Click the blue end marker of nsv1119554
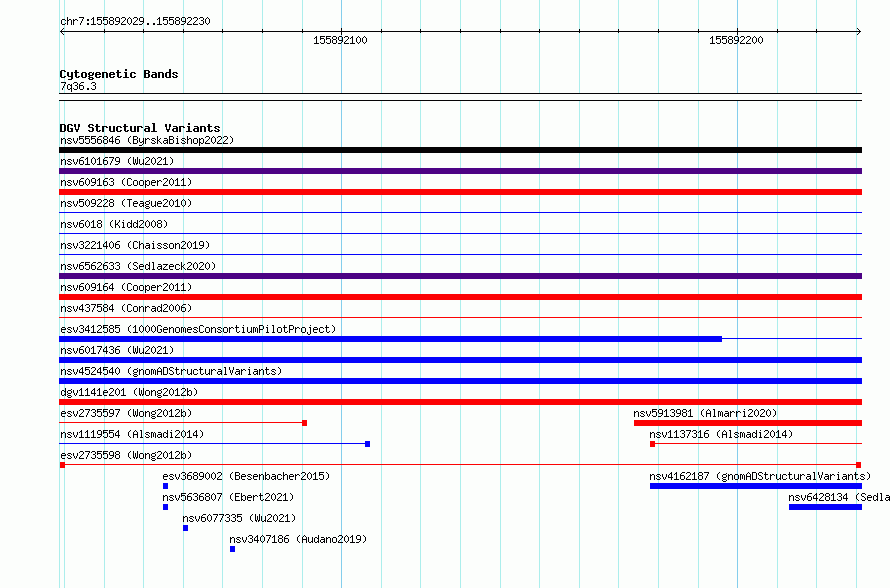This screenshot has height=588, width=890. pos(368,444)
